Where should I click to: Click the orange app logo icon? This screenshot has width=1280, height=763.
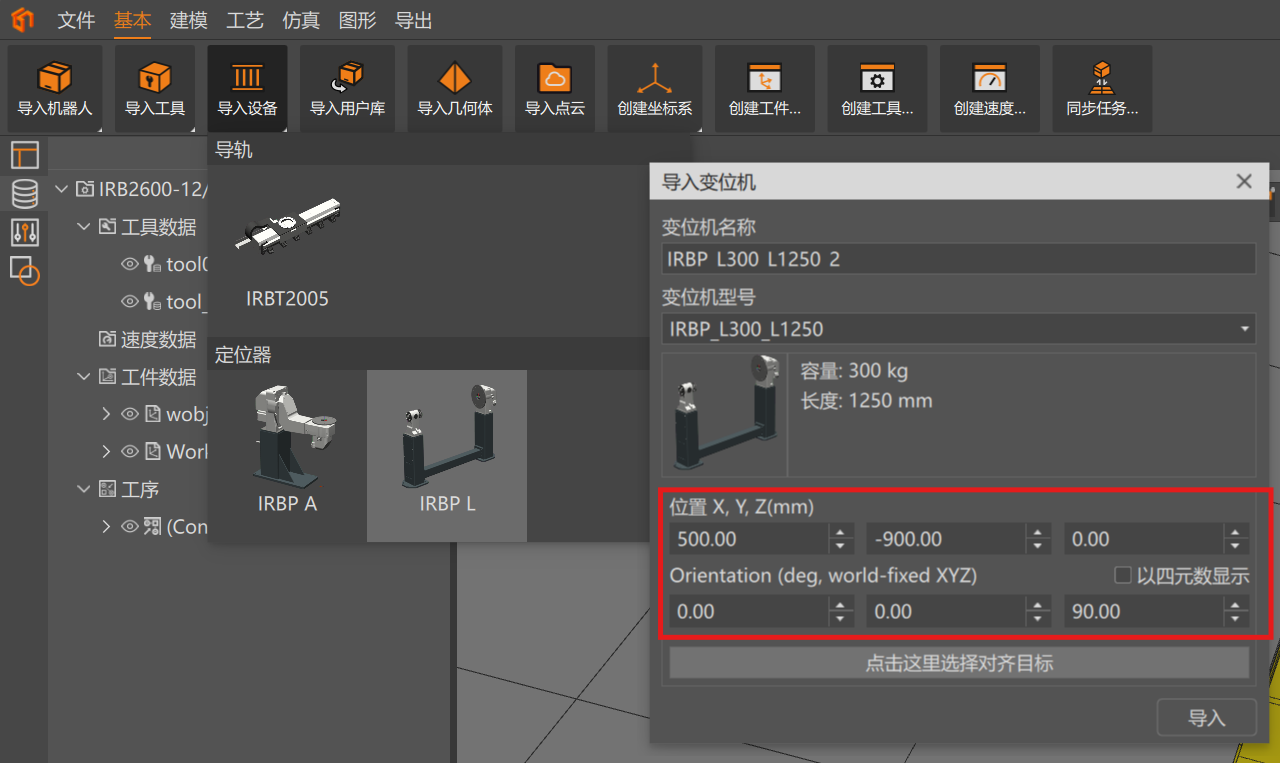pos(23,20)
